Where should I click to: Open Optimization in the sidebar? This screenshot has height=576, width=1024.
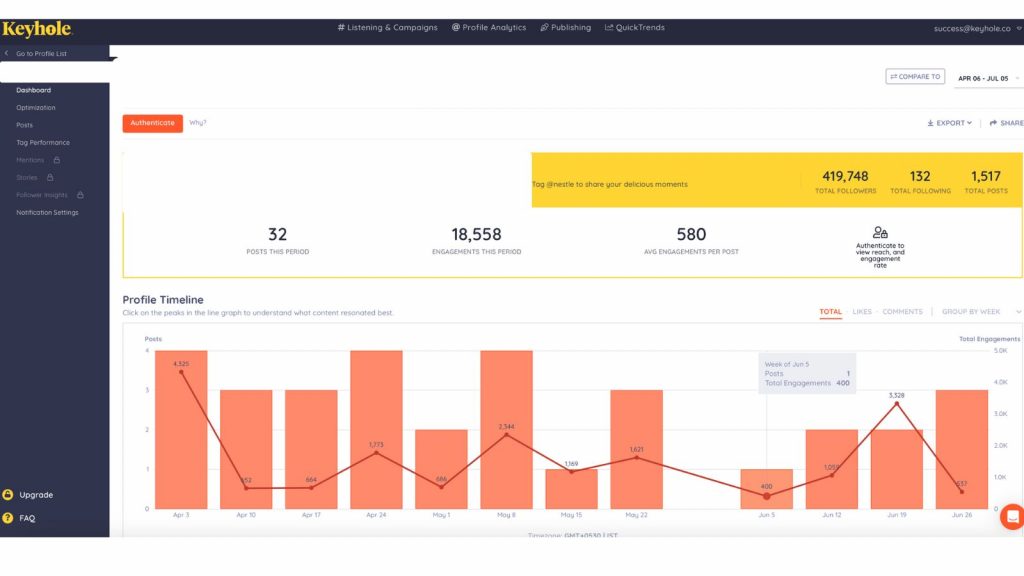pos(36,108)
